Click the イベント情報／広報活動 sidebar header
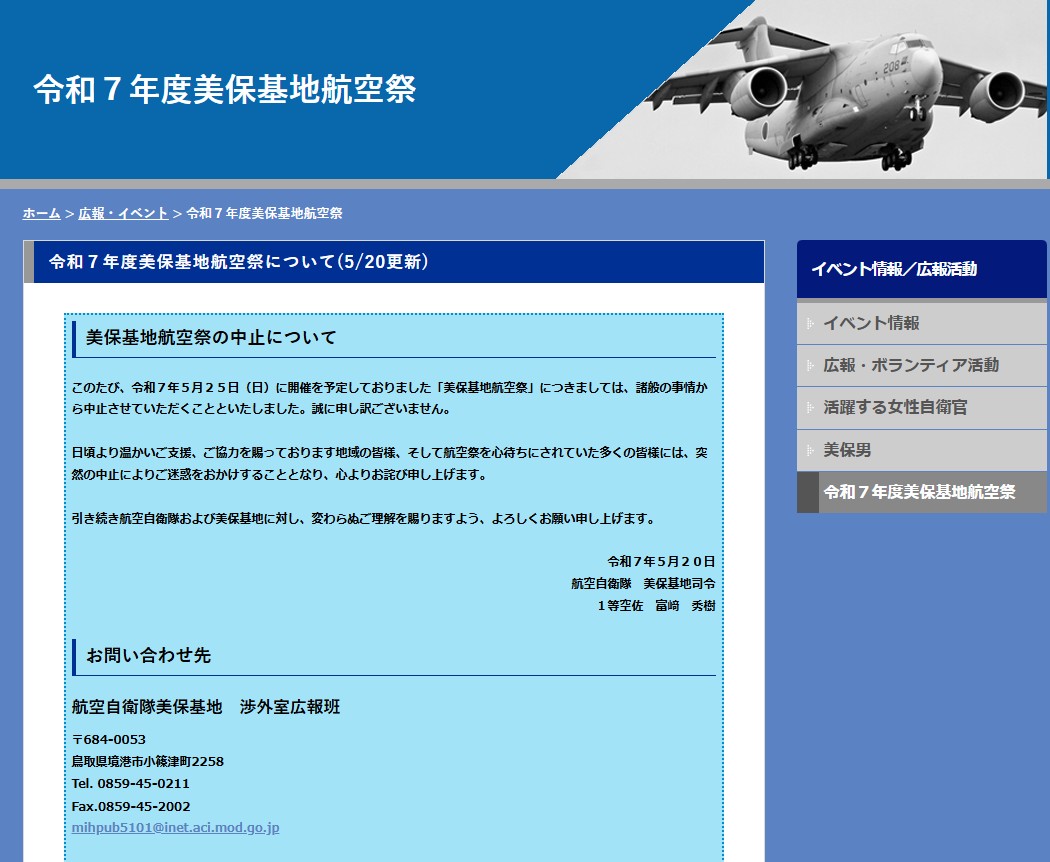 pyautogui.click(x=921, y=269)
